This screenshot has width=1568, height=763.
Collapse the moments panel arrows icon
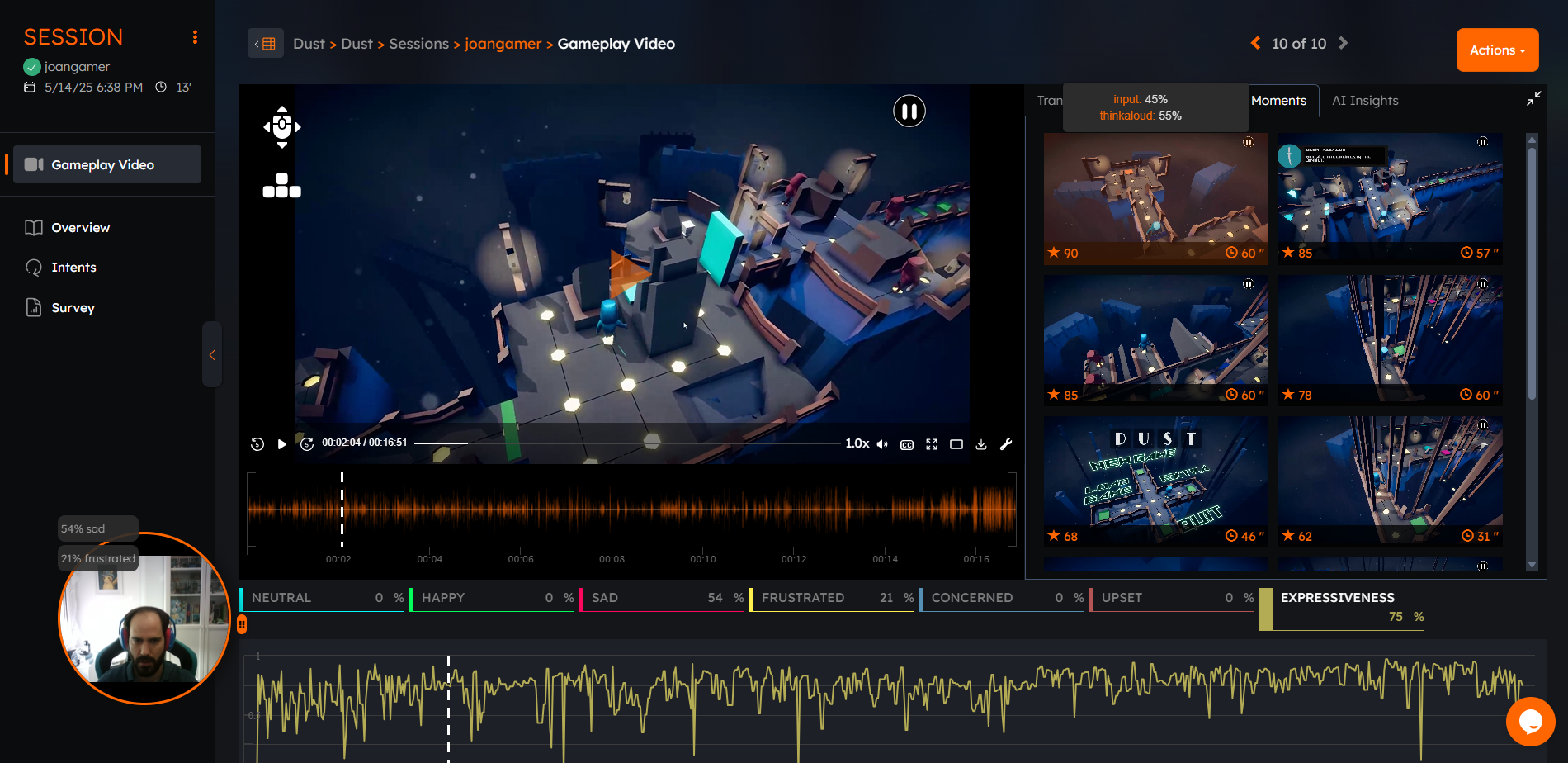(1534, 98)
